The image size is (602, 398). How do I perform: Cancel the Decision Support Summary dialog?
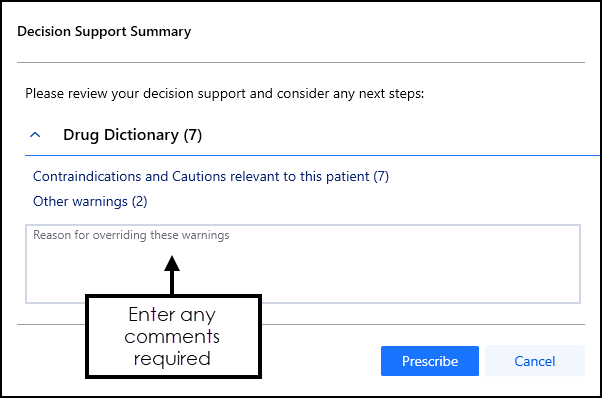click(535, 361)
